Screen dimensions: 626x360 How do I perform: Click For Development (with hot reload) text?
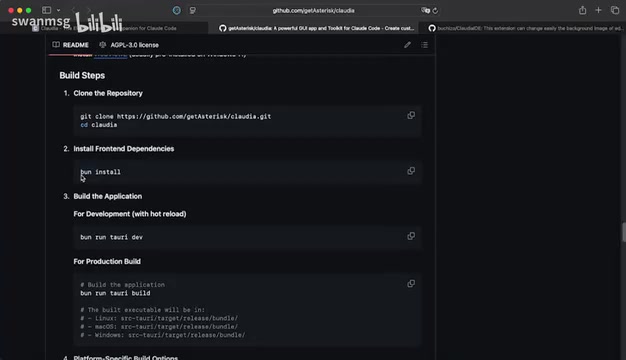tap(130, 214)
